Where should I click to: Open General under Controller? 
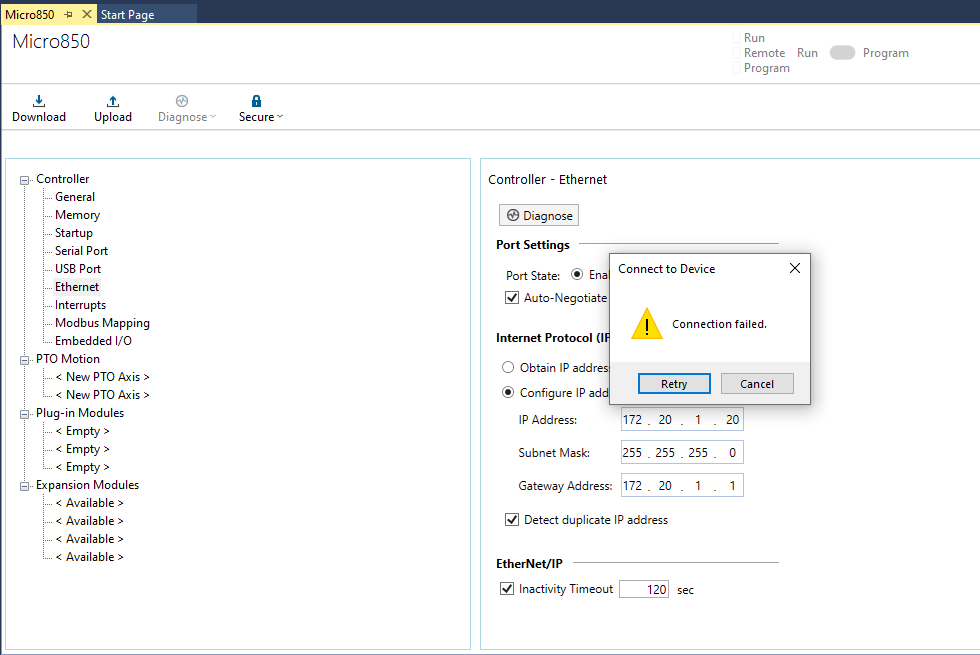[75, 197]
